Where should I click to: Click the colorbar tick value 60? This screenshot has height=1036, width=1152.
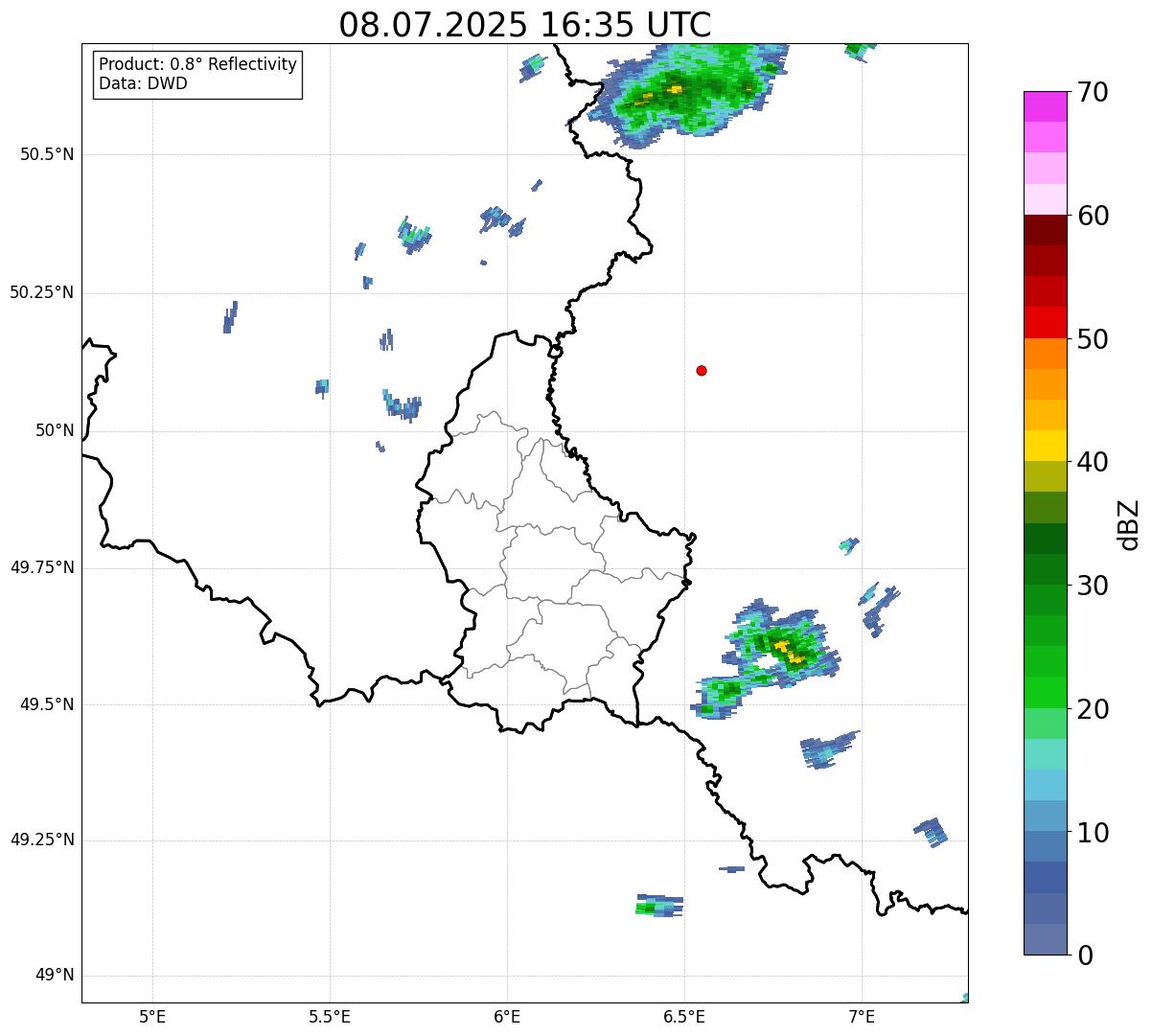pos(1094,216)
